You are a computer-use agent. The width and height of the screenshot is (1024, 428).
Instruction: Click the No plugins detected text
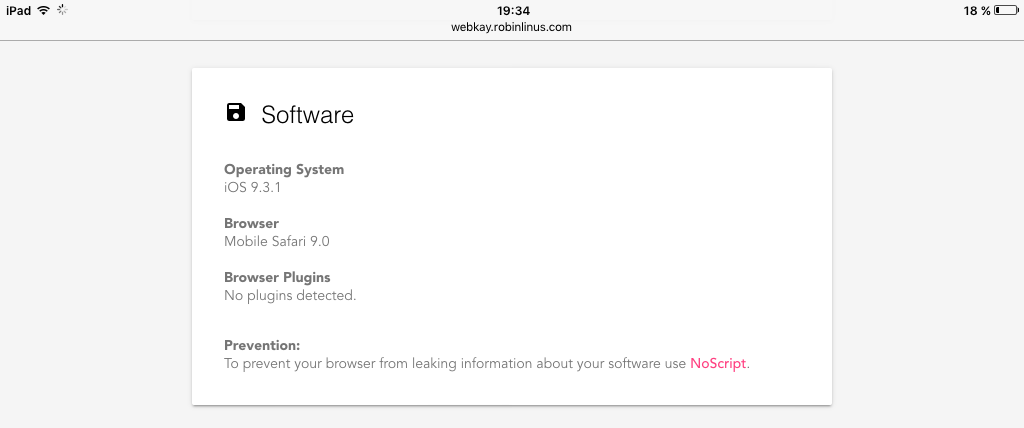(x=290, y=295)
